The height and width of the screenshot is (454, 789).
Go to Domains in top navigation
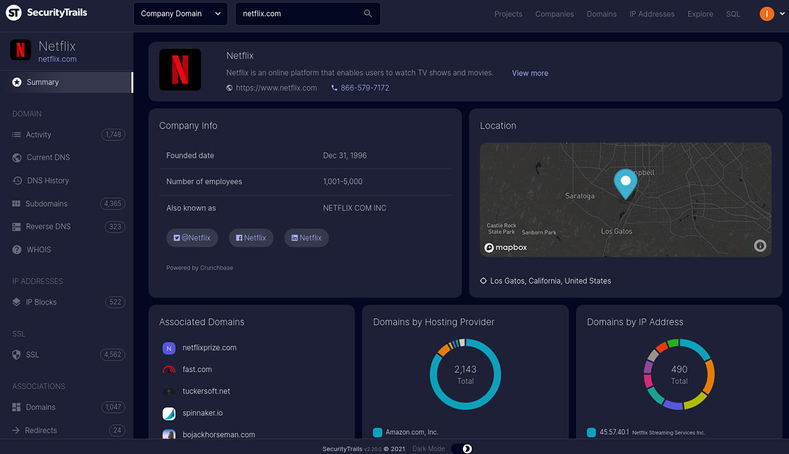[x=601, y=14]
